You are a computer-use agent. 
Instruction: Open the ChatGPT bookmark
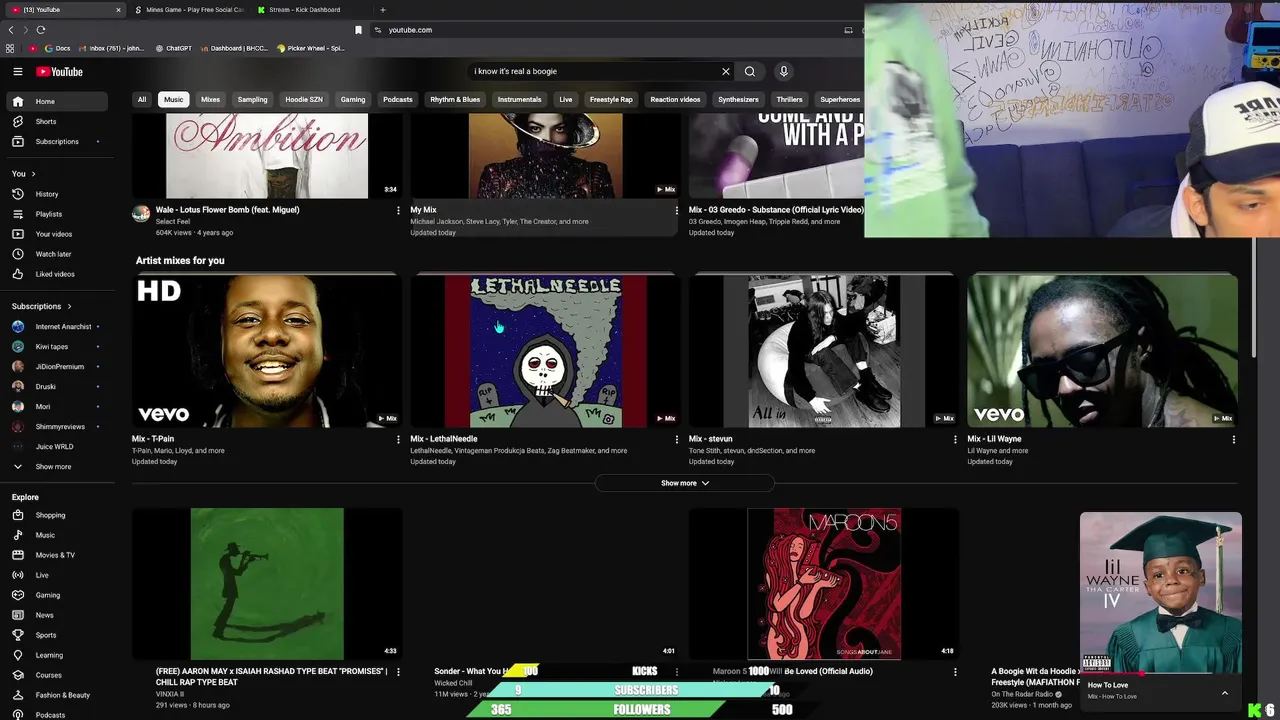[x=173, y=48]
